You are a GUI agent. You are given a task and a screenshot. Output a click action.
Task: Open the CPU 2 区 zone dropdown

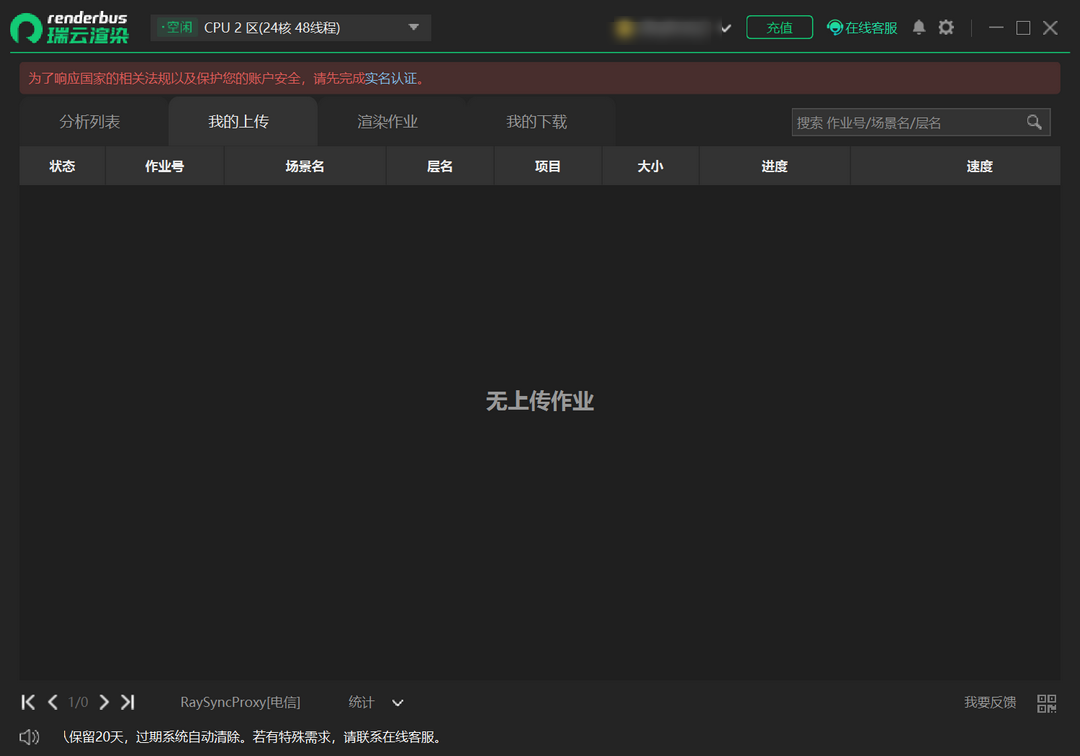[413, 27]
